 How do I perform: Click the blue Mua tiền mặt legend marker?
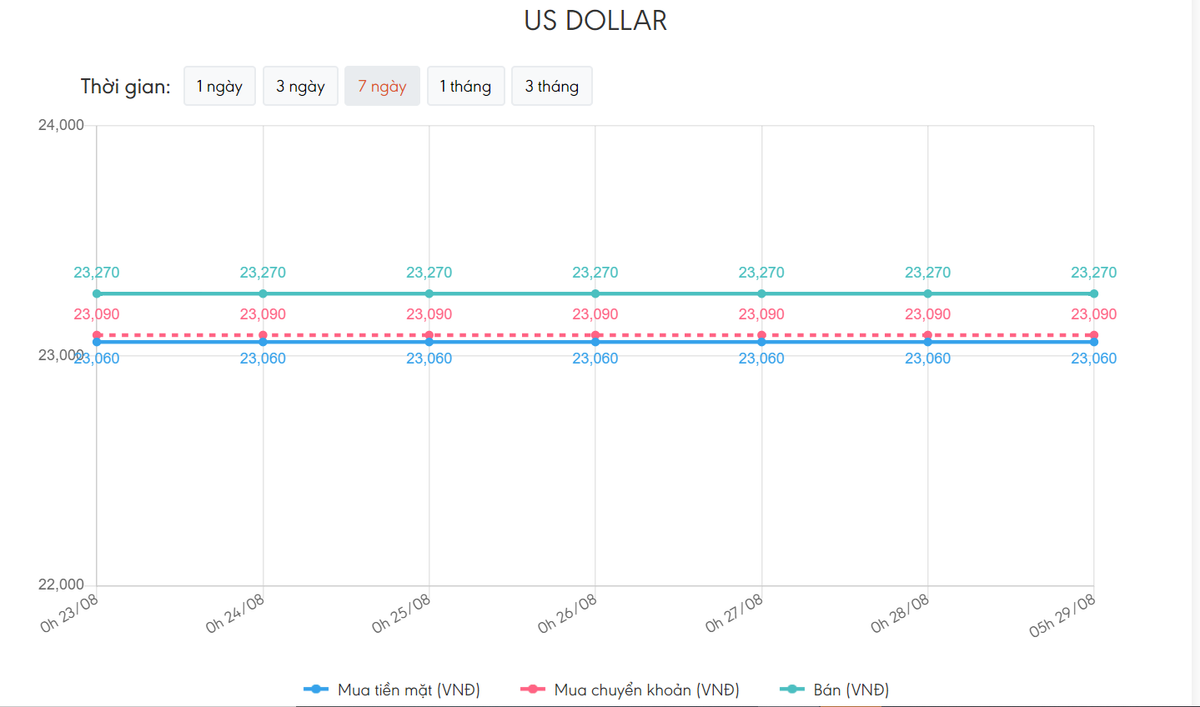[316, 690]
